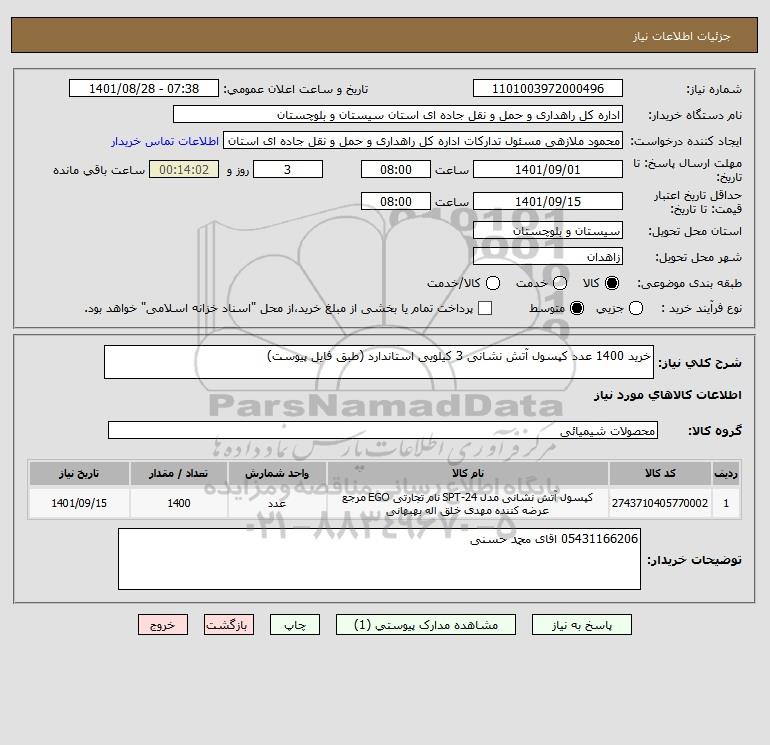The height and width of the screenshot is (745, 770).
Task: Click the general description text area
Action: click(x=379, y=362)
